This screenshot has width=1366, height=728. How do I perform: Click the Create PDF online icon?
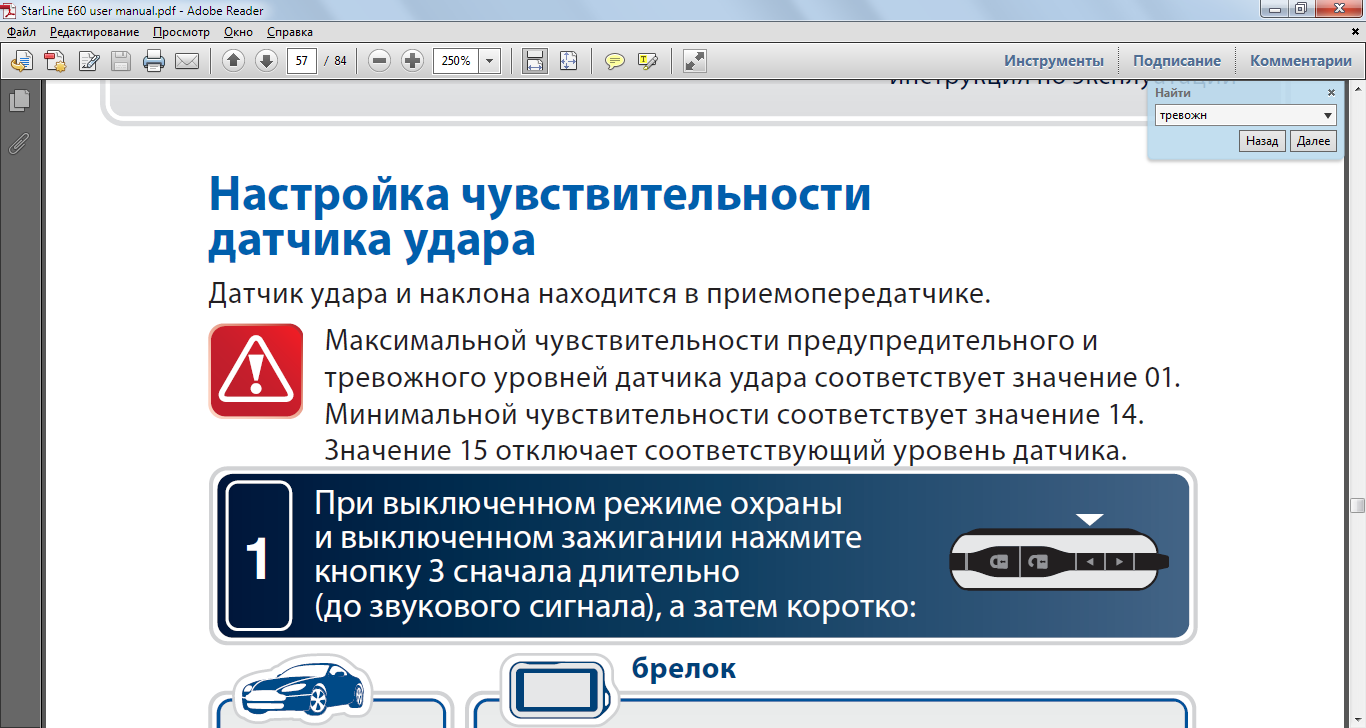(55, 61)
